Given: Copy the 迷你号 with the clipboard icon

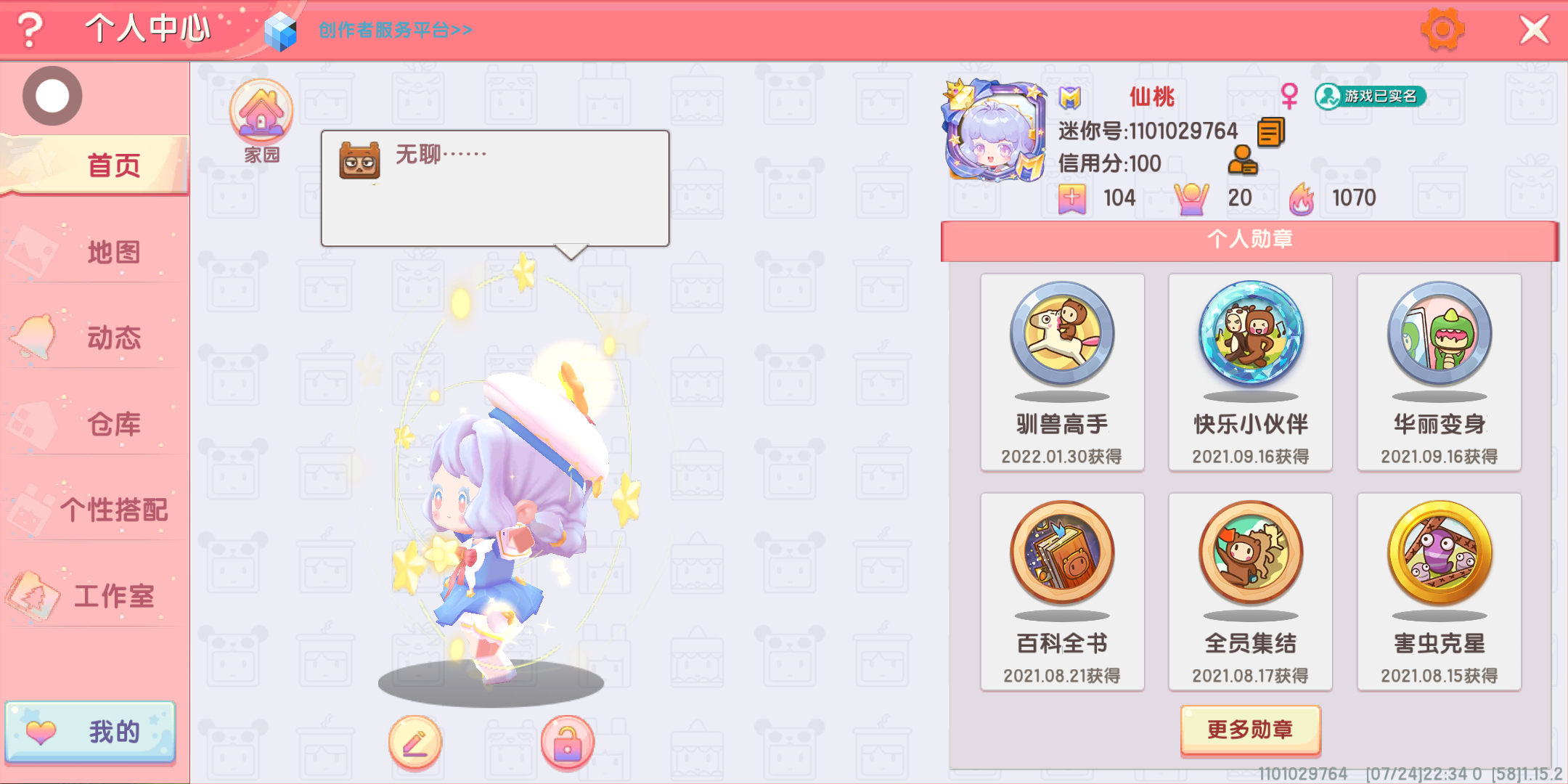Looking at the screenshot, I should pyautogui.click(x=1271, y=131).
